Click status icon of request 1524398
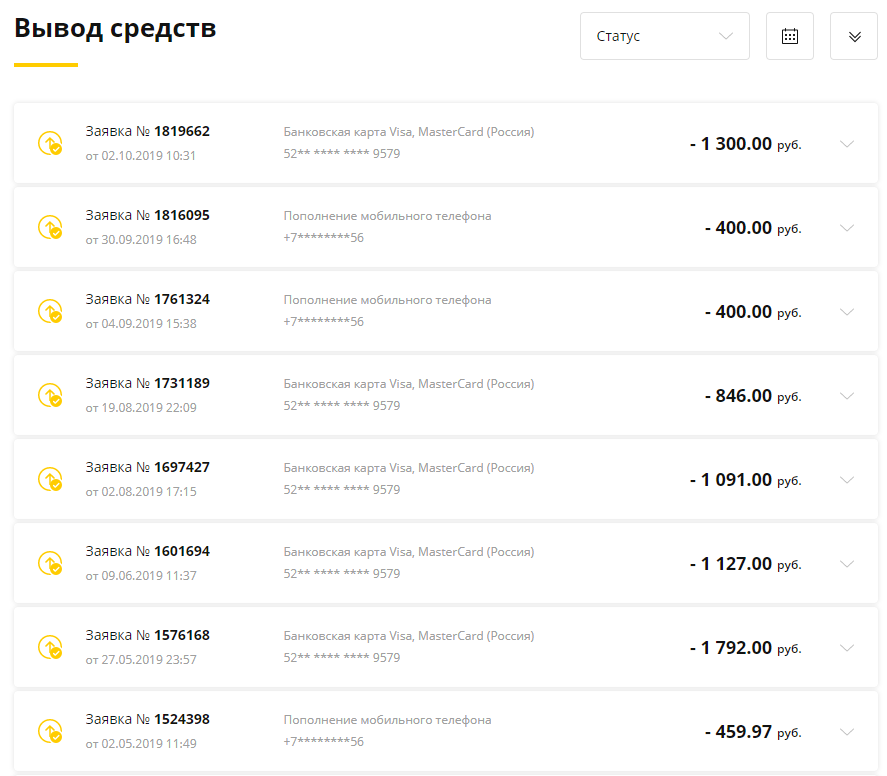887x776 pixels. point(50,731)
